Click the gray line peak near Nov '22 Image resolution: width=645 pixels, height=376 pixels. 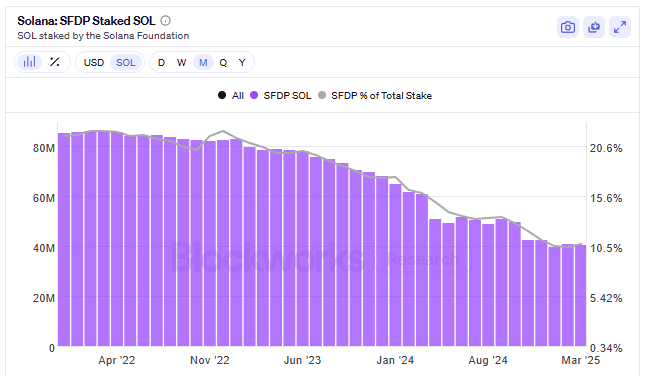(x=223, y=131)
